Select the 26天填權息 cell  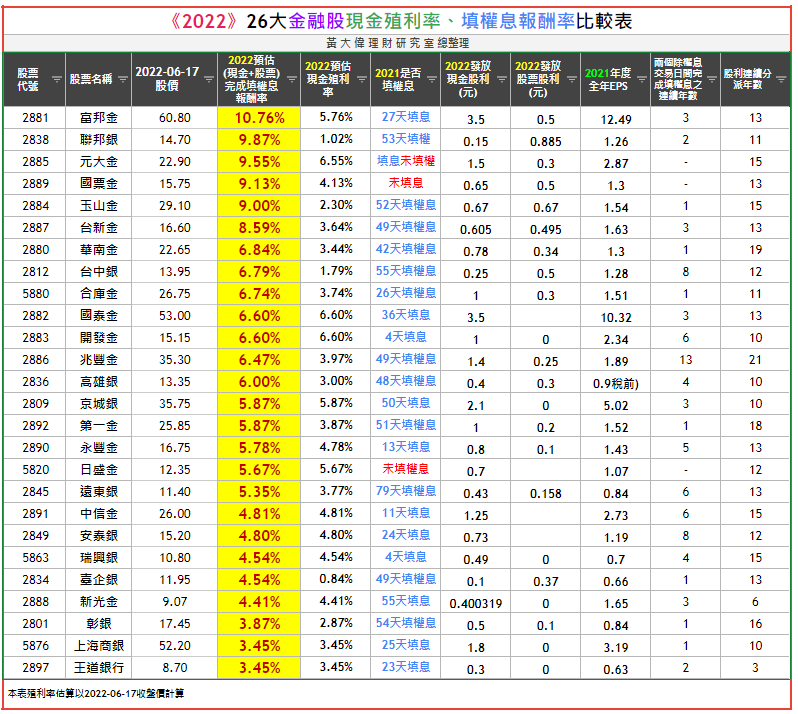406,293
